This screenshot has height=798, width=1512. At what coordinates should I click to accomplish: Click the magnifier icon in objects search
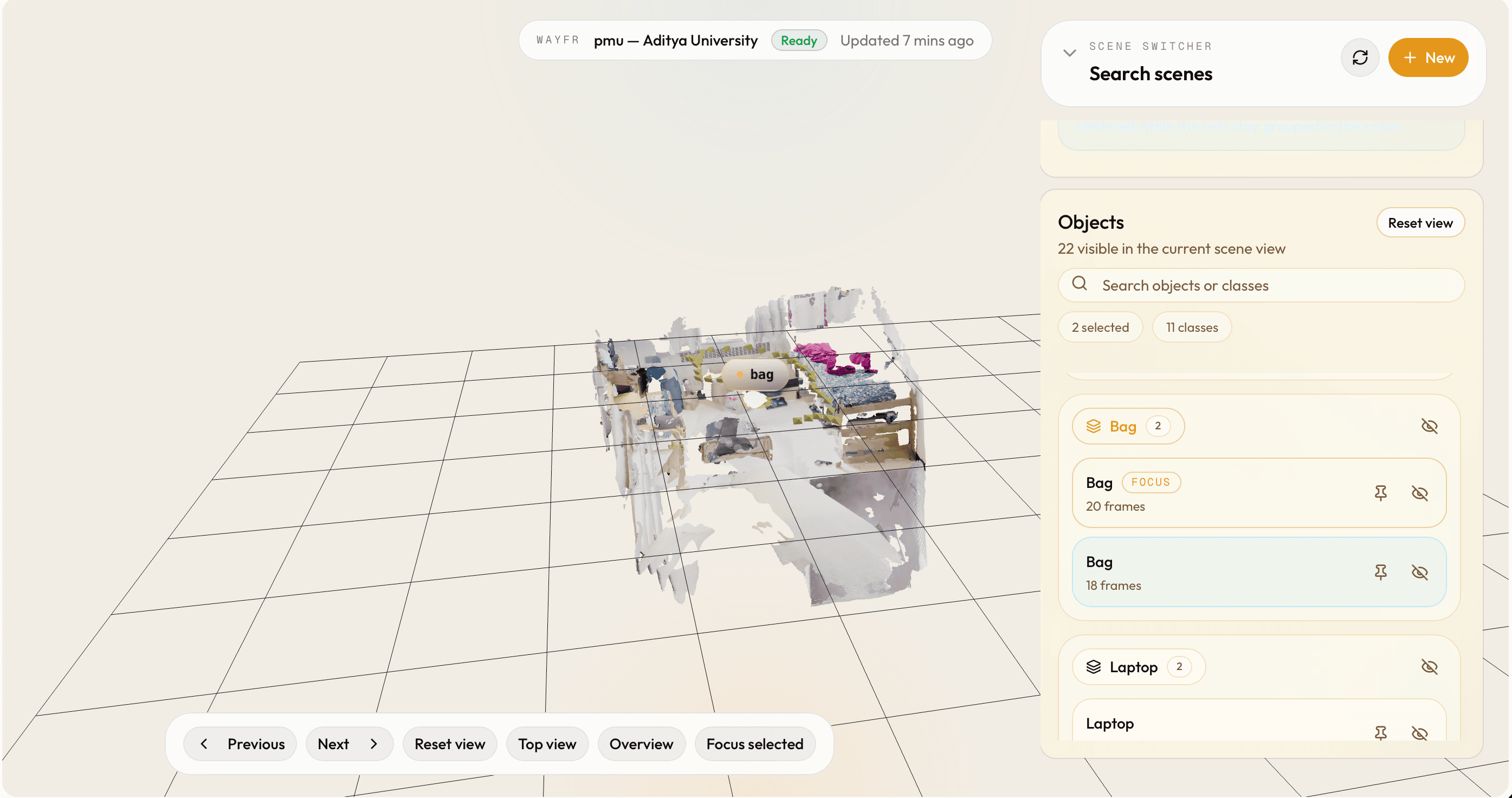[x=1079, y=284]
